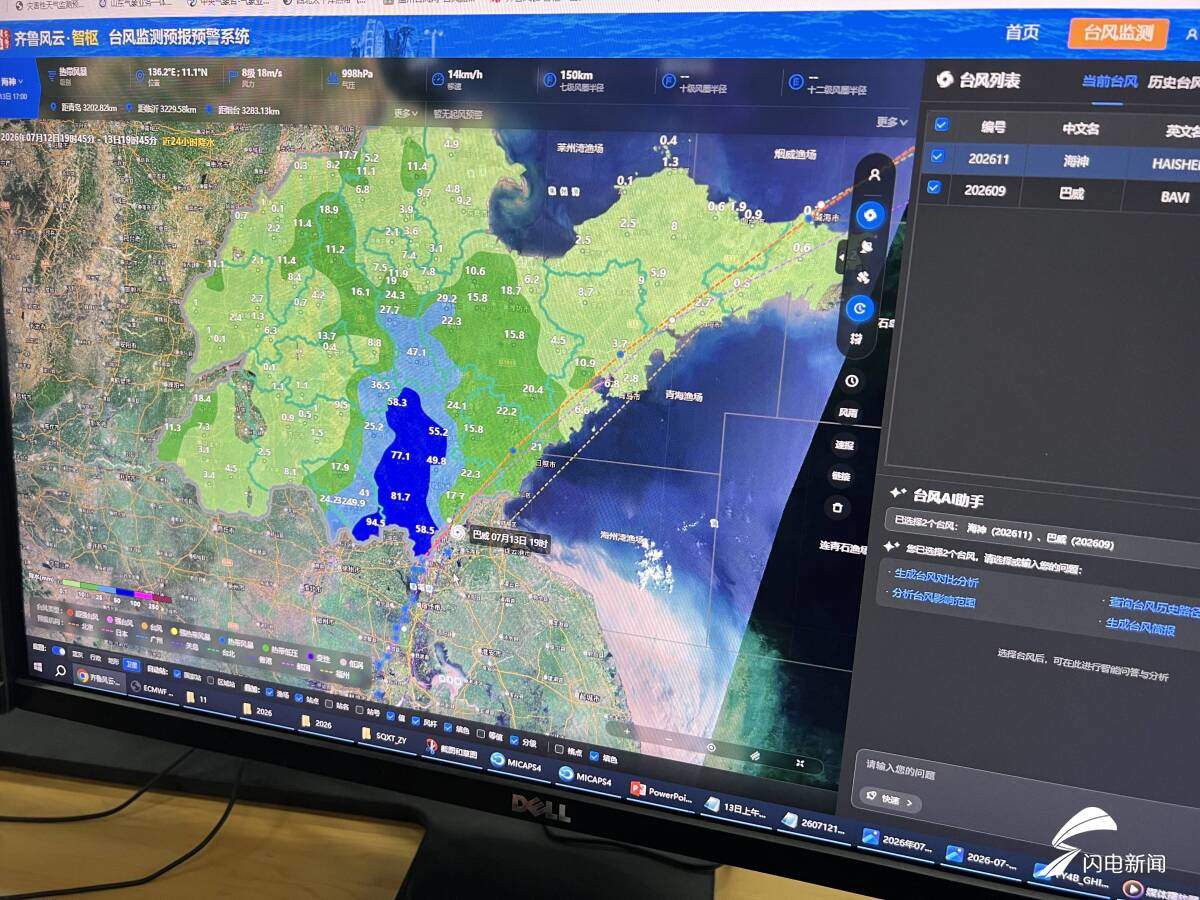Open the clock history icon on map
The width and height of the screenshot is (1200, 900).
point(851,381)
